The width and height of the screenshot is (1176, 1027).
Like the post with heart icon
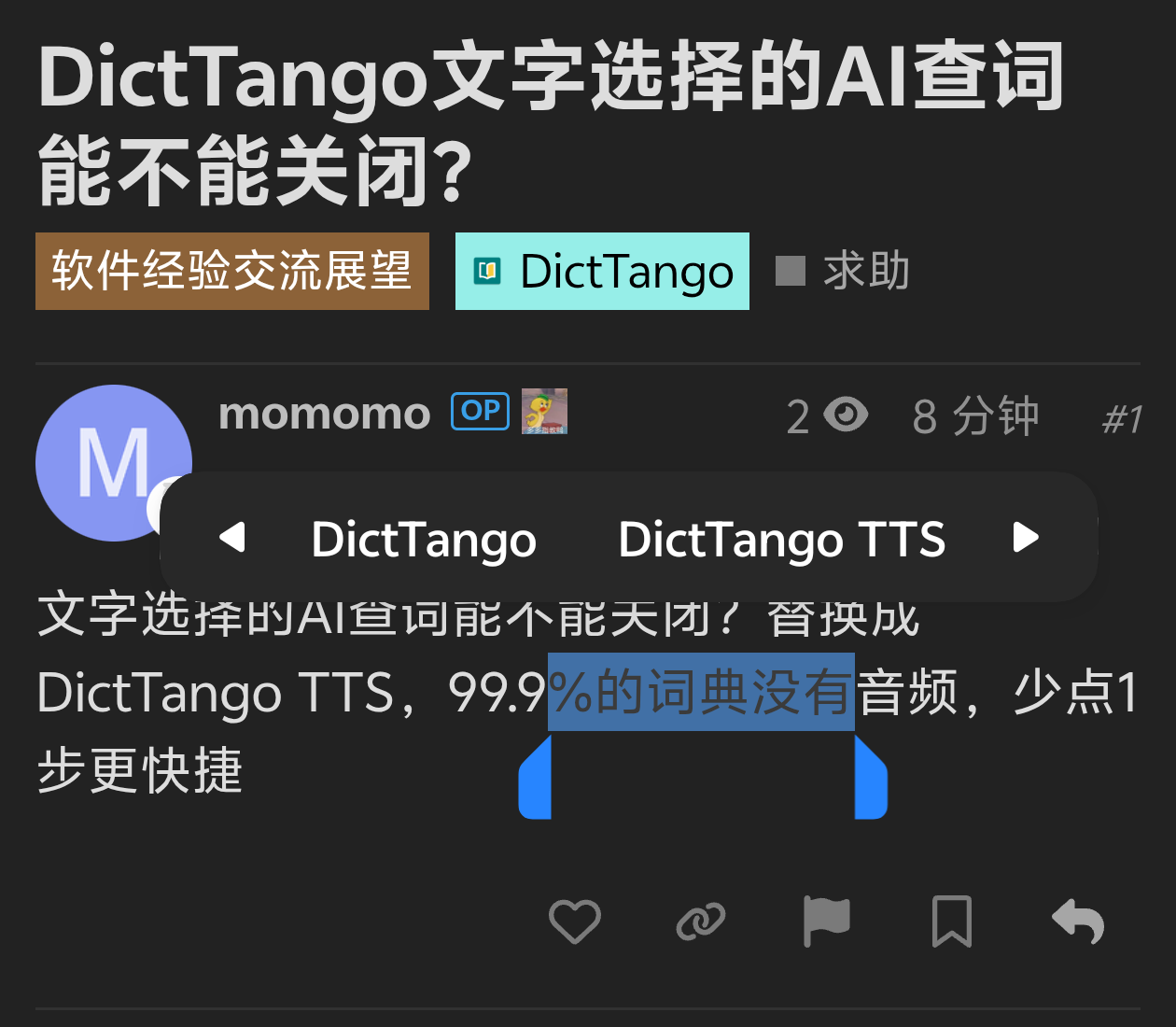[574, 921]
